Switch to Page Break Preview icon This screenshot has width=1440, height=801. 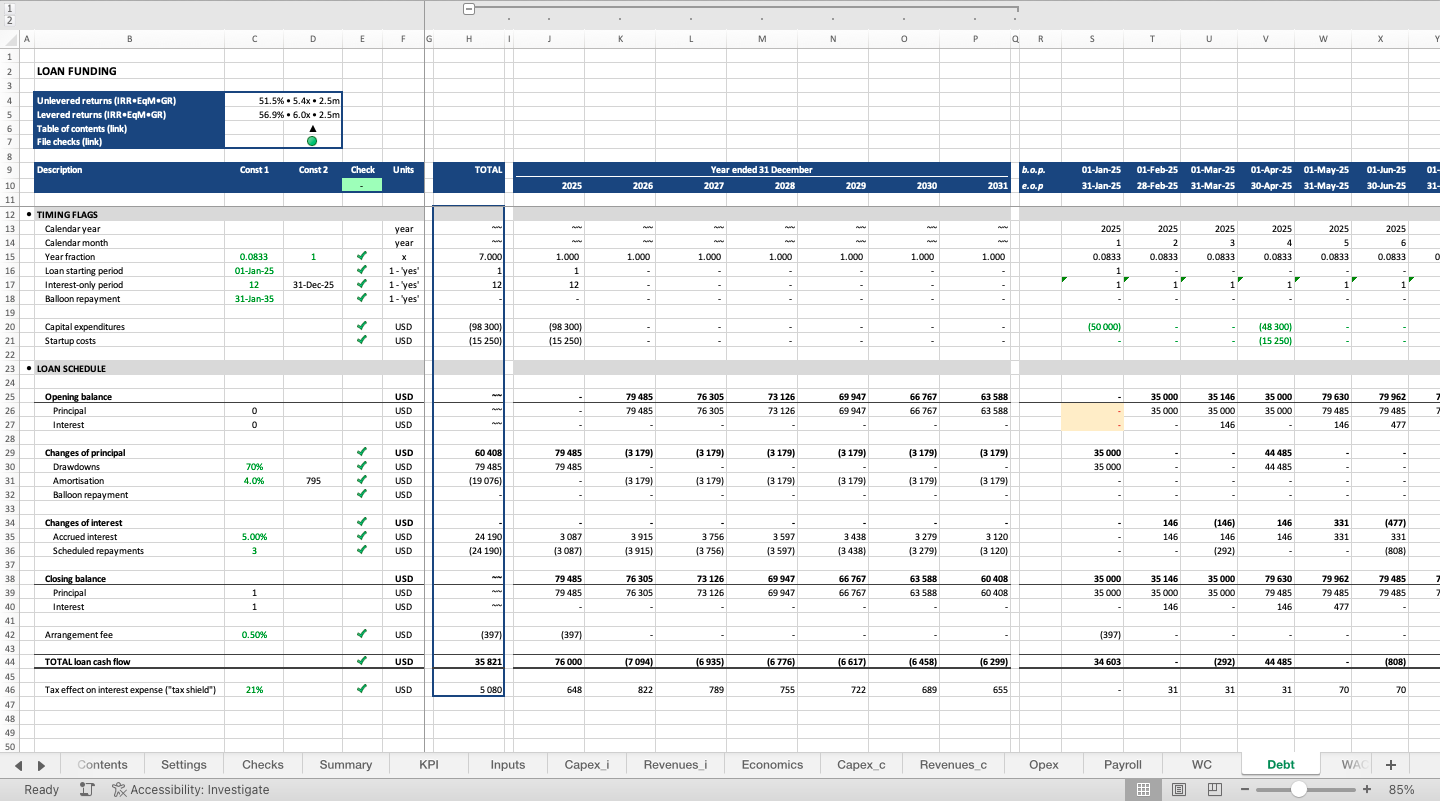pyautogui.click(x=1214, y=789)
